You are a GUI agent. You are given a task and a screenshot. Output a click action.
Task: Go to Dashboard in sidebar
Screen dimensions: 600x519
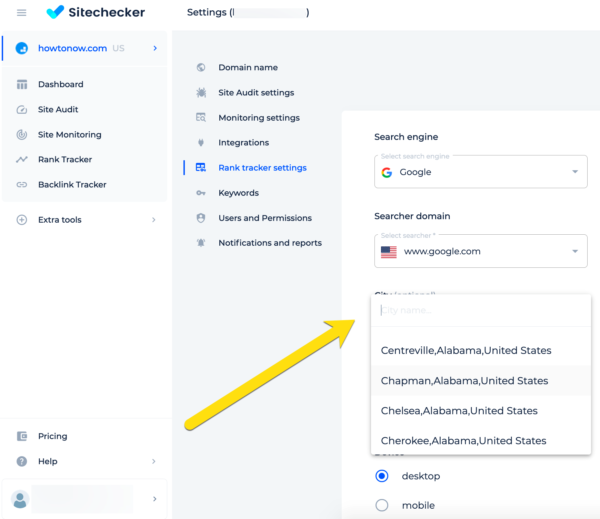click(60, 84)
